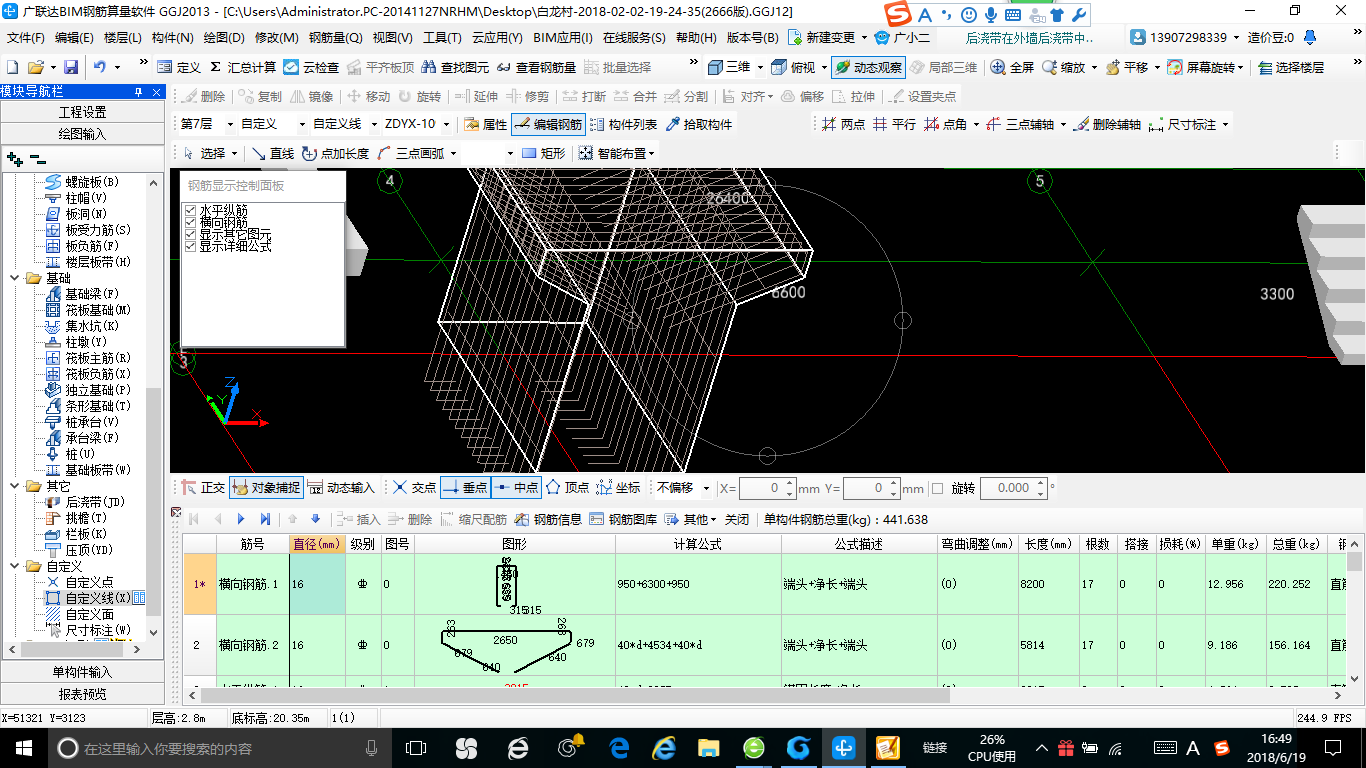Toggle 中点 midpoint snap

pyautogui.click(x=516, y=488)
